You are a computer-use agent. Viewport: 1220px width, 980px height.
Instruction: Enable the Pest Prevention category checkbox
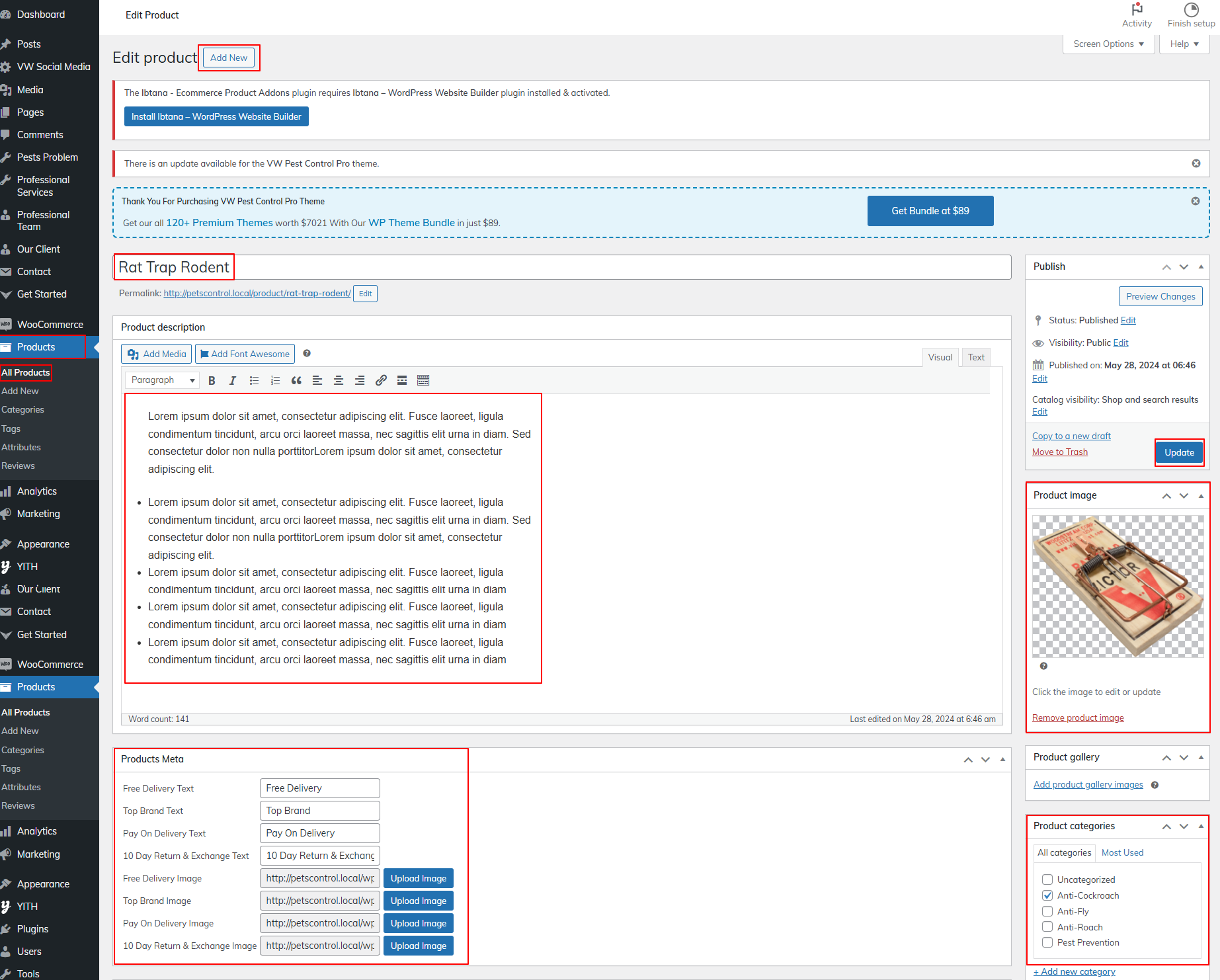(x=1047, y=942)
